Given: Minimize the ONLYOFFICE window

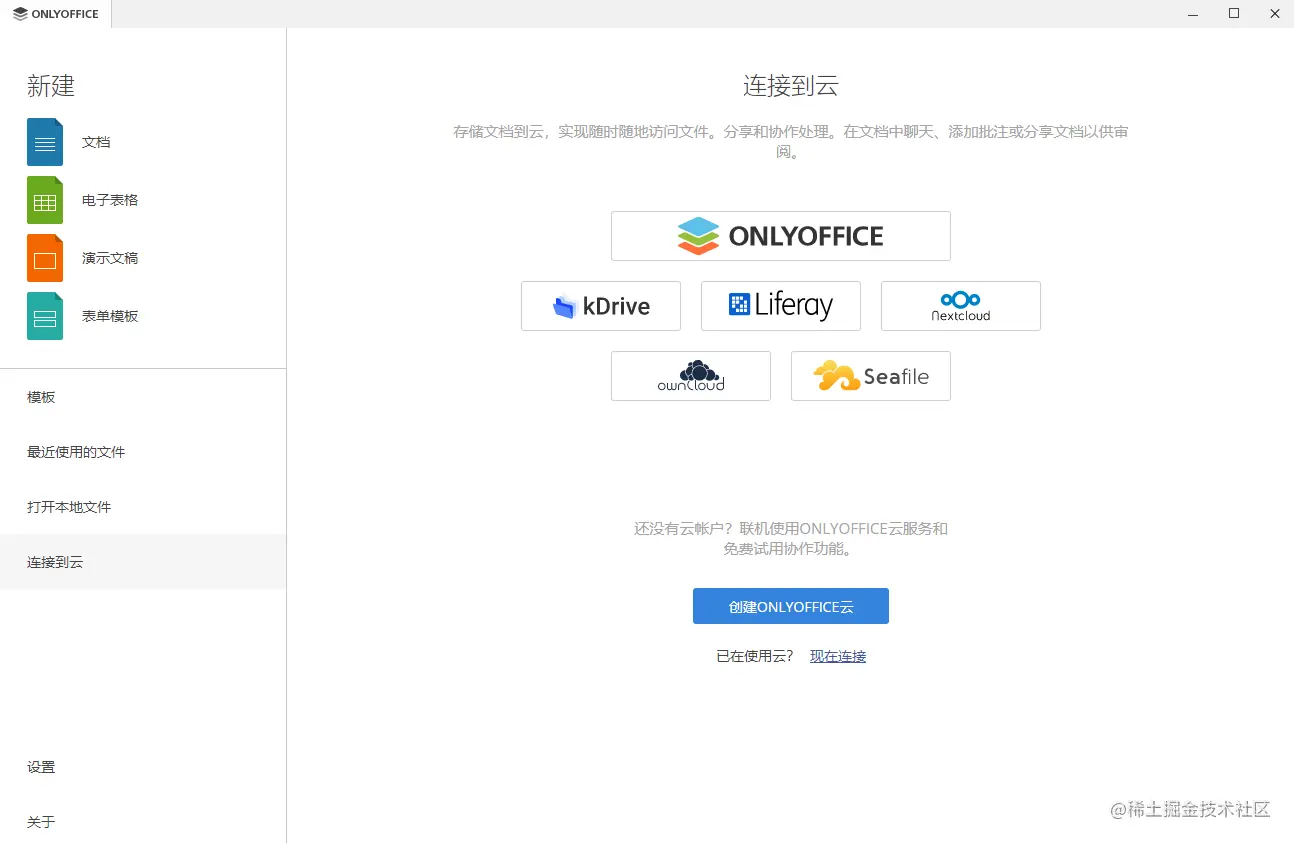Looking at the screenshot, I should click(1193, 14).
